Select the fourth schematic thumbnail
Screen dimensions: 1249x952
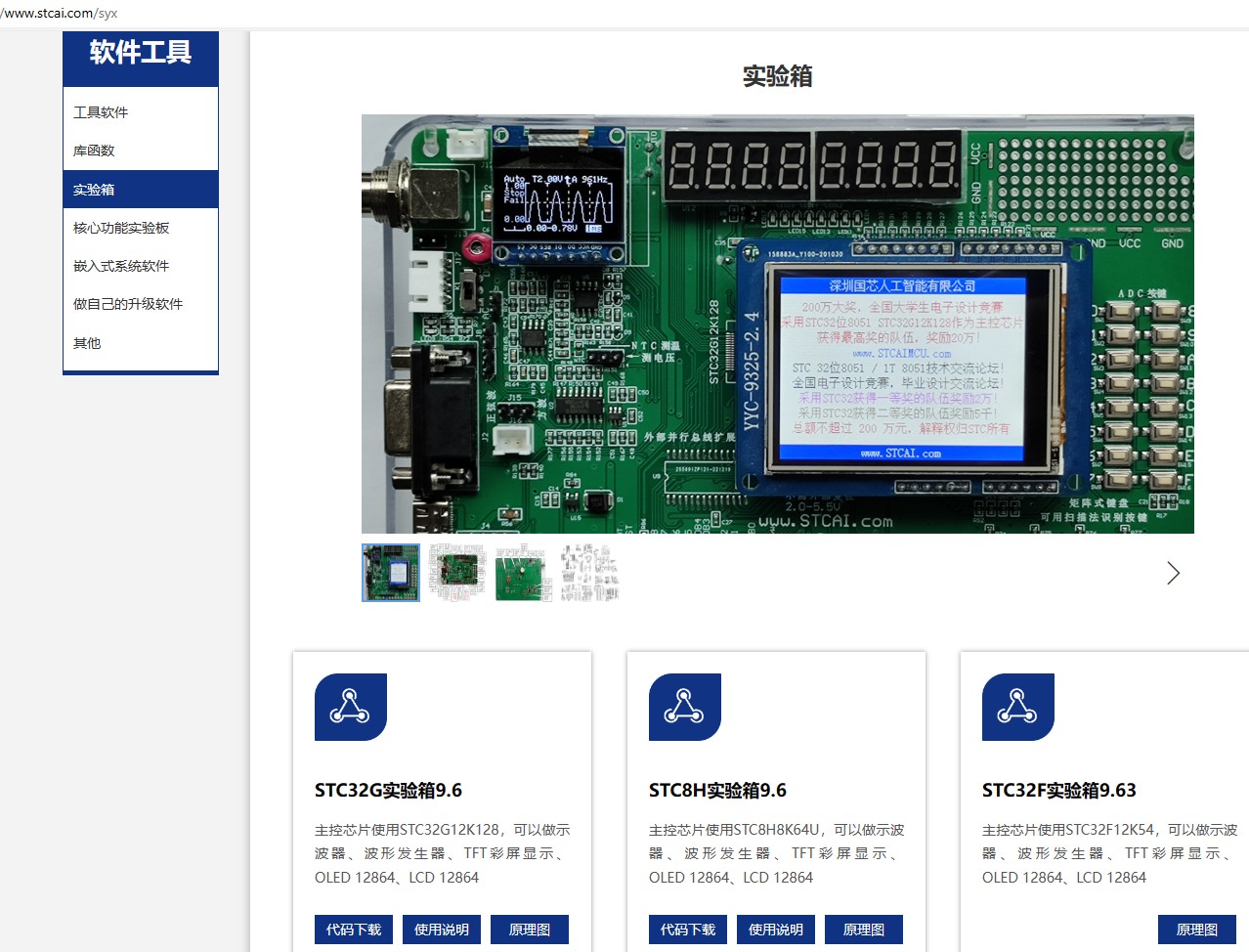[590, 573]
